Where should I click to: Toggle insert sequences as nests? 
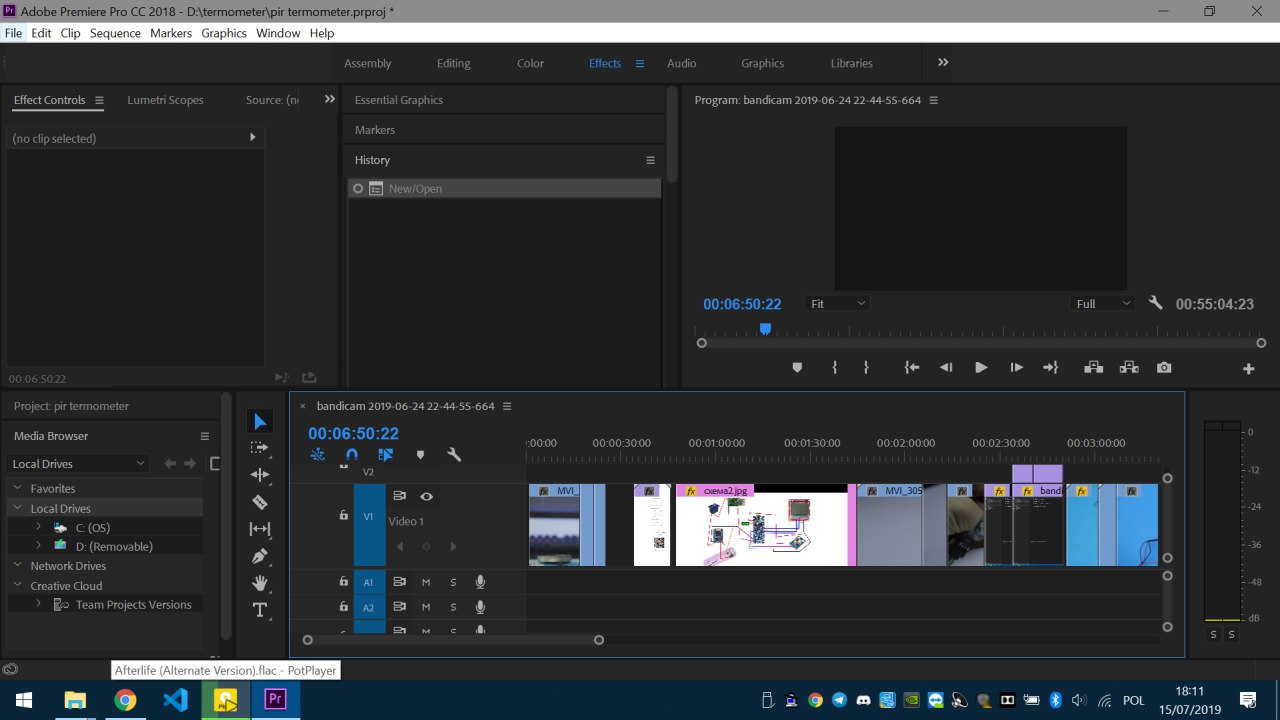(317, 455)
